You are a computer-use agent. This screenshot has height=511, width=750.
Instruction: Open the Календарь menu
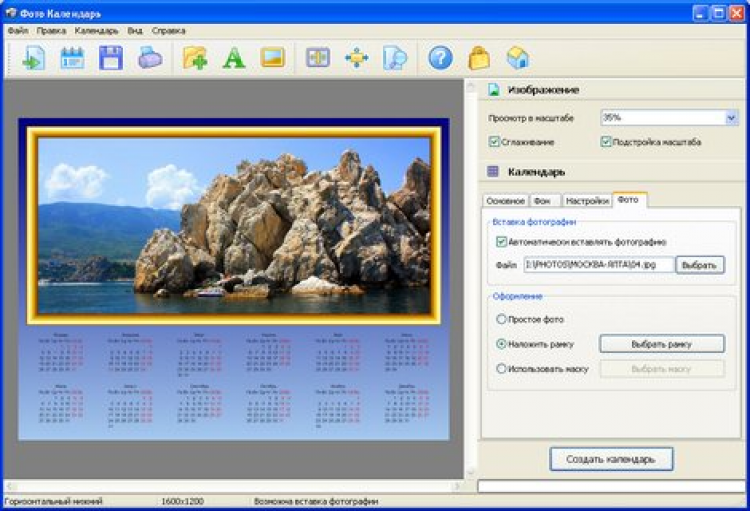[x=96, y=30]
